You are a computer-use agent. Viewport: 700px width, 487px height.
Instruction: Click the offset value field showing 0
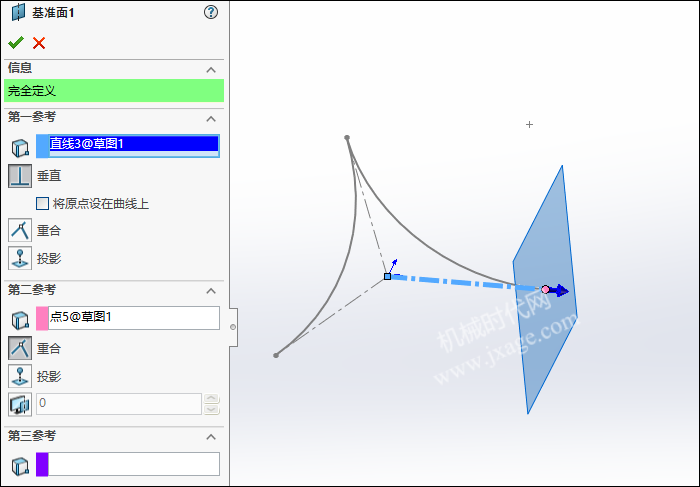click(119, 404)
